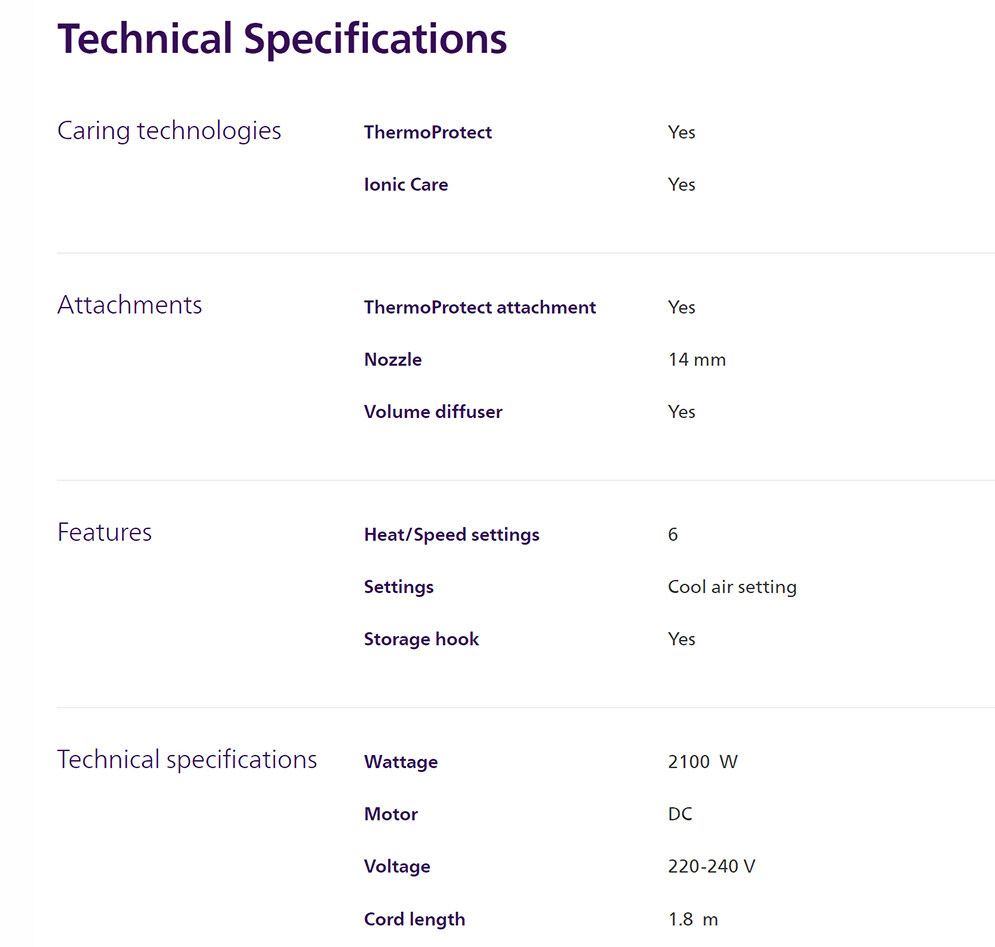This screenshot has height=947, width=995.
Task: Click the Cord length label
Action: (x=415, y=918)
